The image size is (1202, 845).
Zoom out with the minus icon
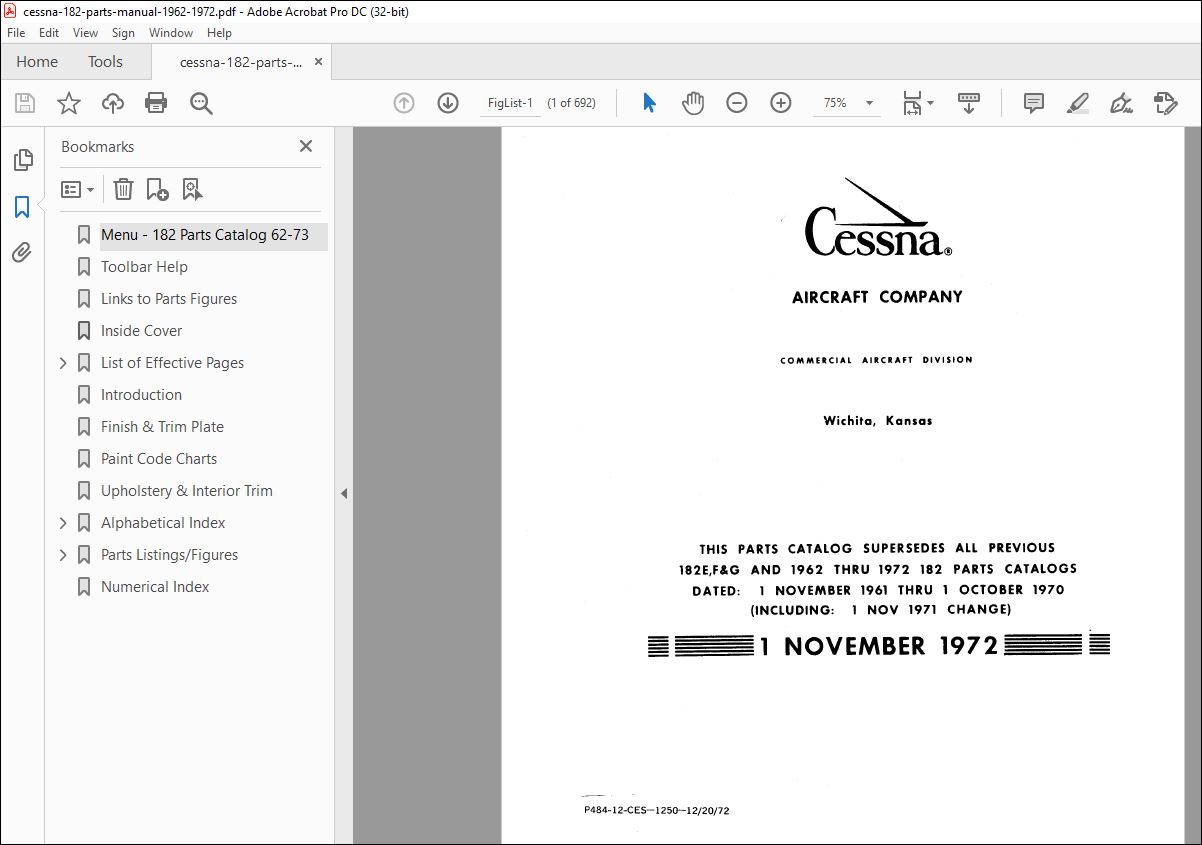pos(737,103)
